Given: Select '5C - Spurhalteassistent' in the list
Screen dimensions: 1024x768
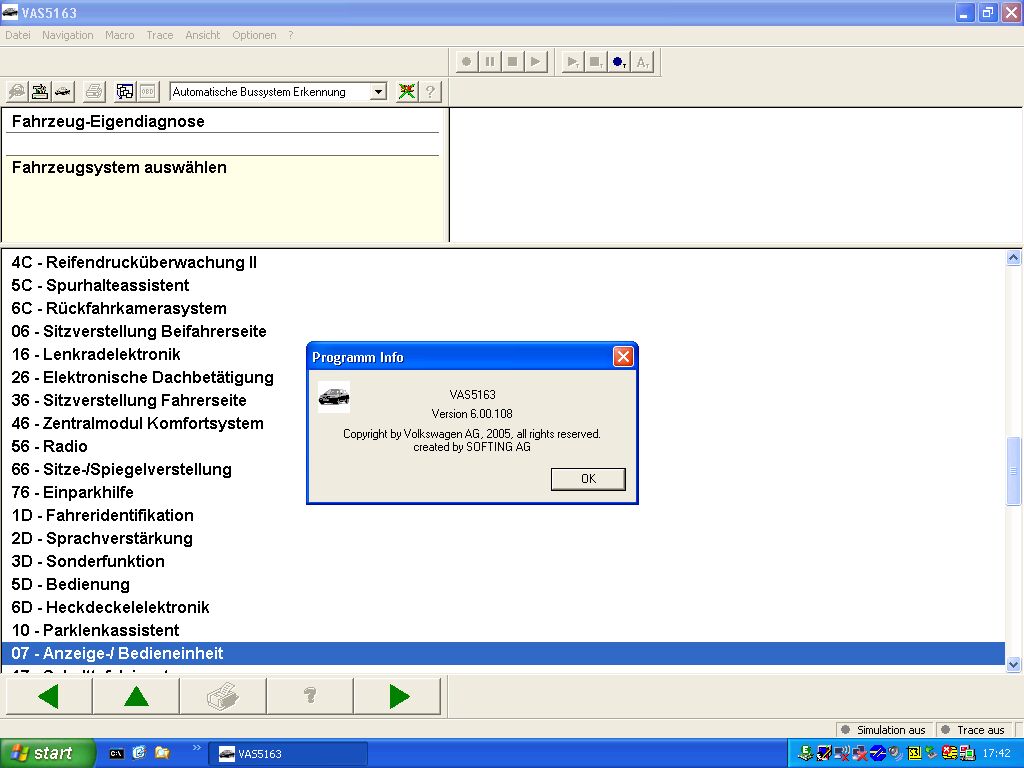Looking at the screenshot, I should click(x=503, y=285).
